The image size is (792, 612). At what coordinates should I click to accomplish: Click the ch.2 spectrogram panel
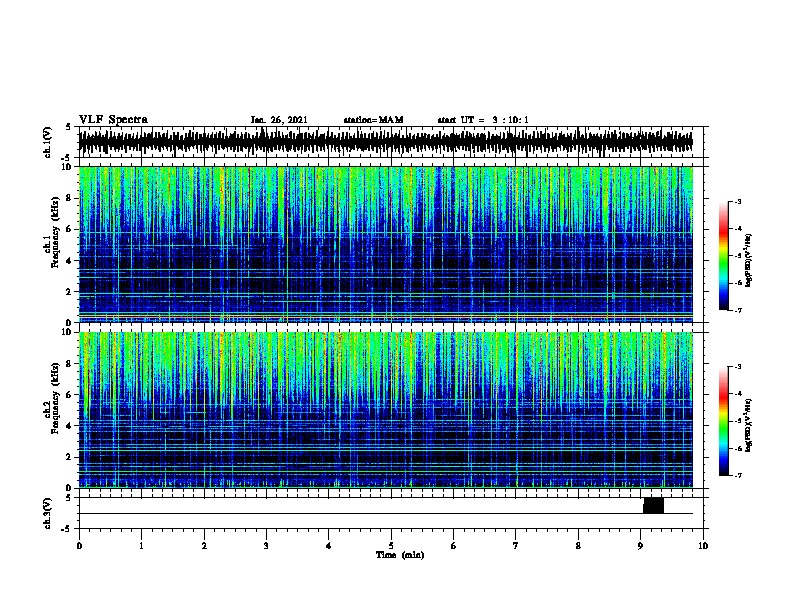pyautogui.click(x=386, y=410)
